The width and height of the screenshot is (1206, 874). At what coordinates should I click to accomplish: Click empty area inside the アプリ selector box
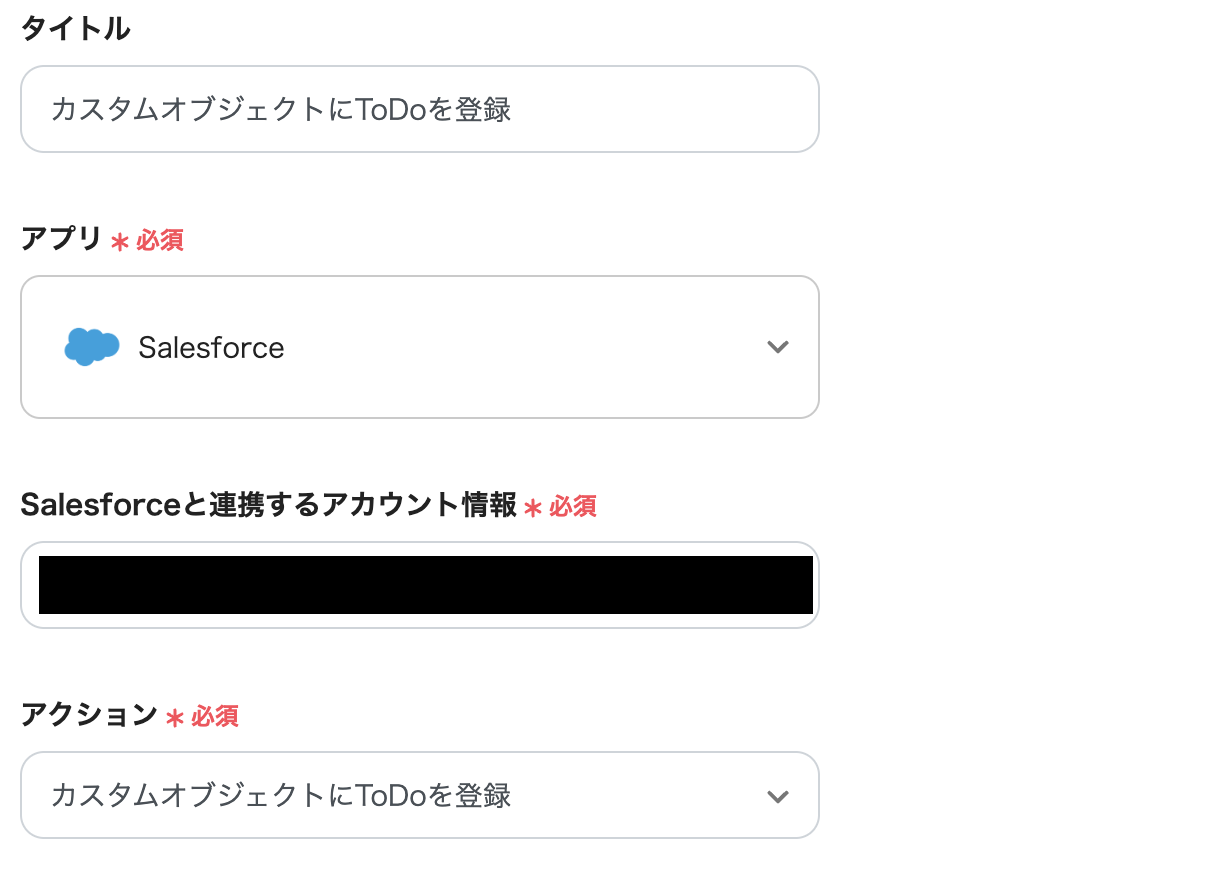(x=520, y=347)
